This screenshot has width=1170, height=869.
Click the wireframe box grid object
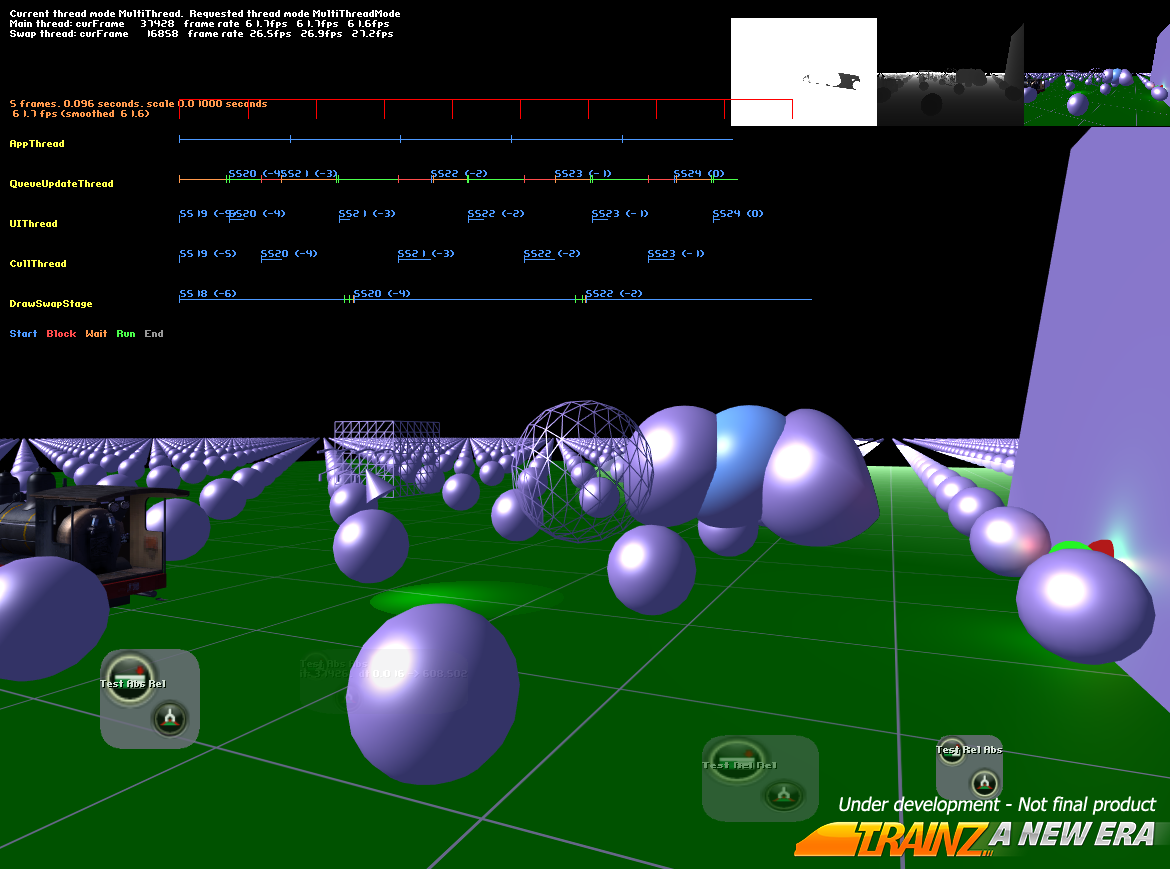click(387, 457)
